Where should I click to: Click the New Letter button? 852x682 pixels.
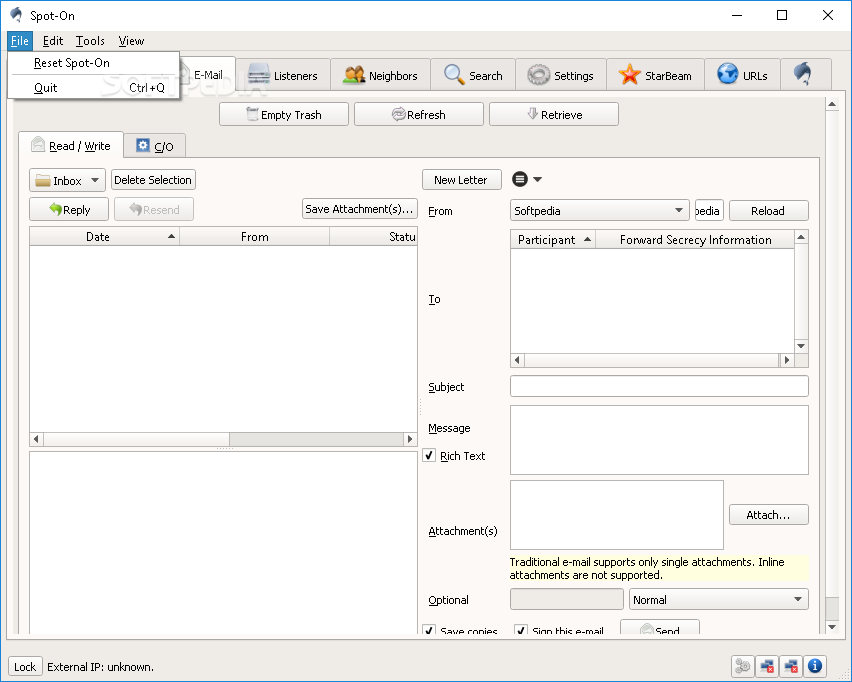tap(461, 180)
